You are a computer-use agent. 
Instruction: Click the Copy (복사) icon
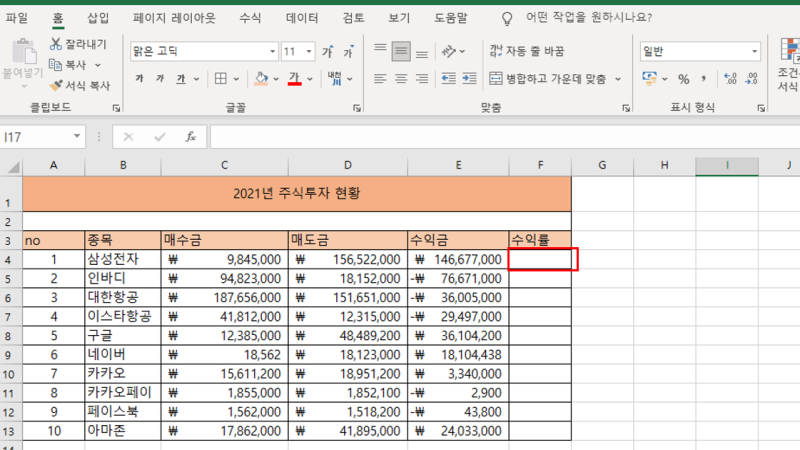point(55,65)
